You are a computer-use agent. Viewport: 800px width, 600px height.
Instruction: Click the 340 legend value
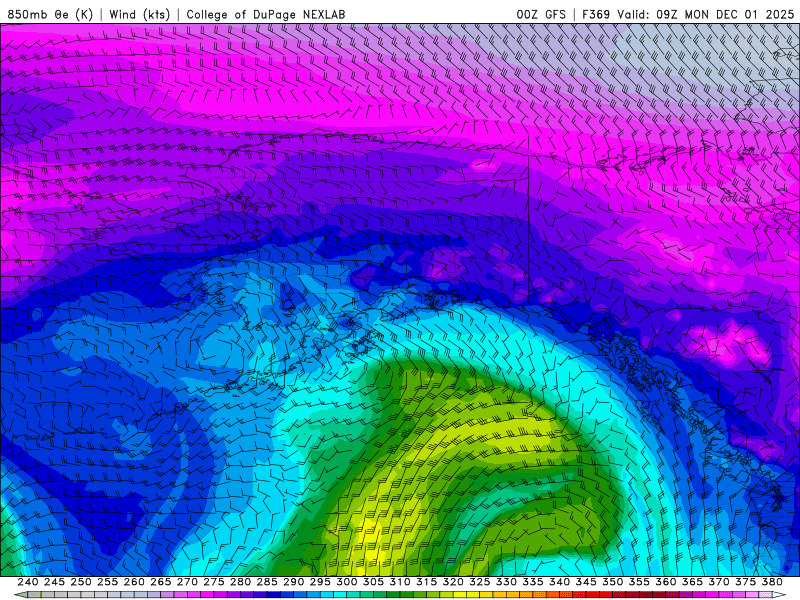(559, 582)
